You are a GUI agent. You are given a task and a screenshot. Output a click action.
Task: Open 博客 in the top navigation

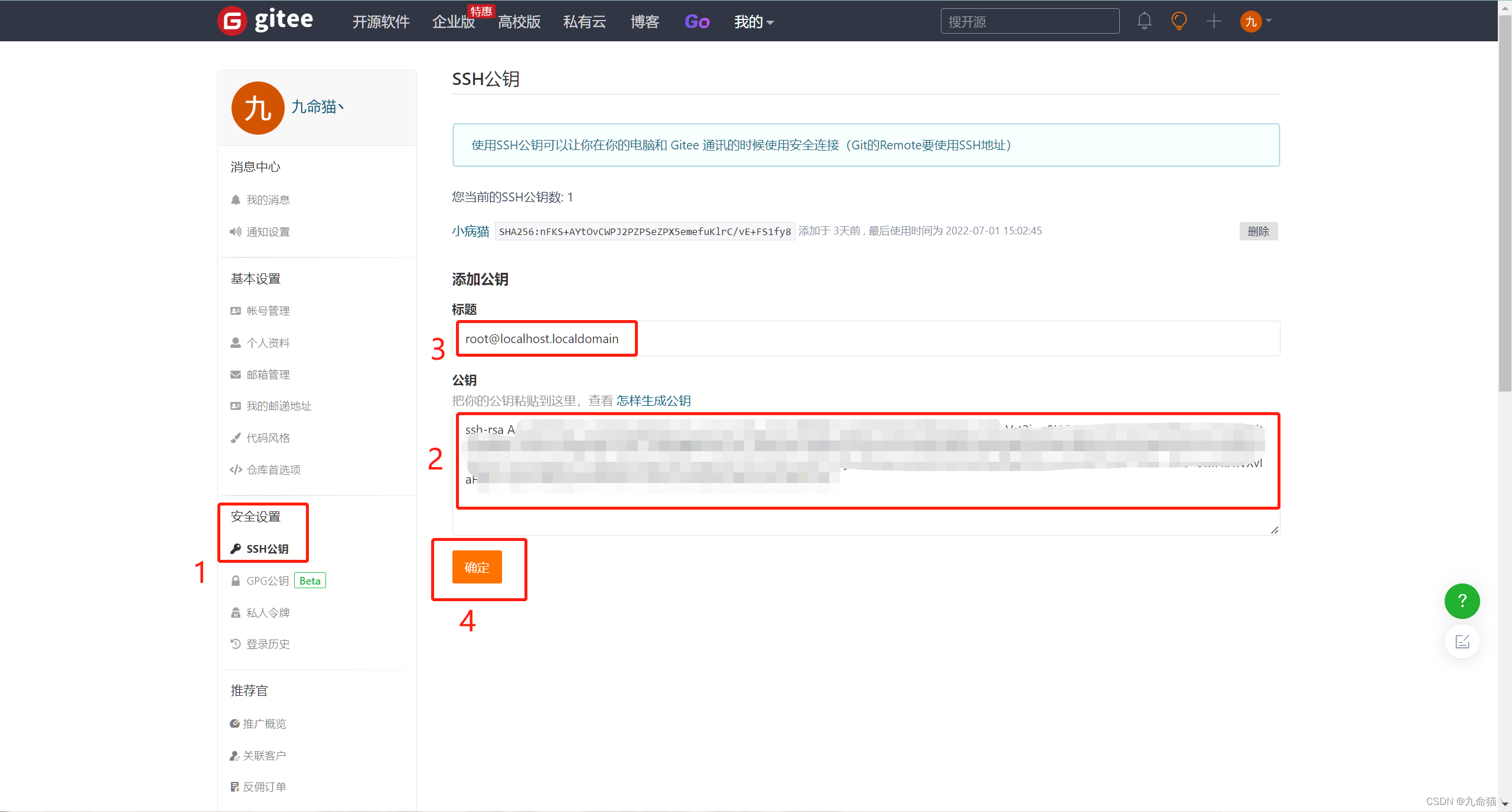pos(644,22)
